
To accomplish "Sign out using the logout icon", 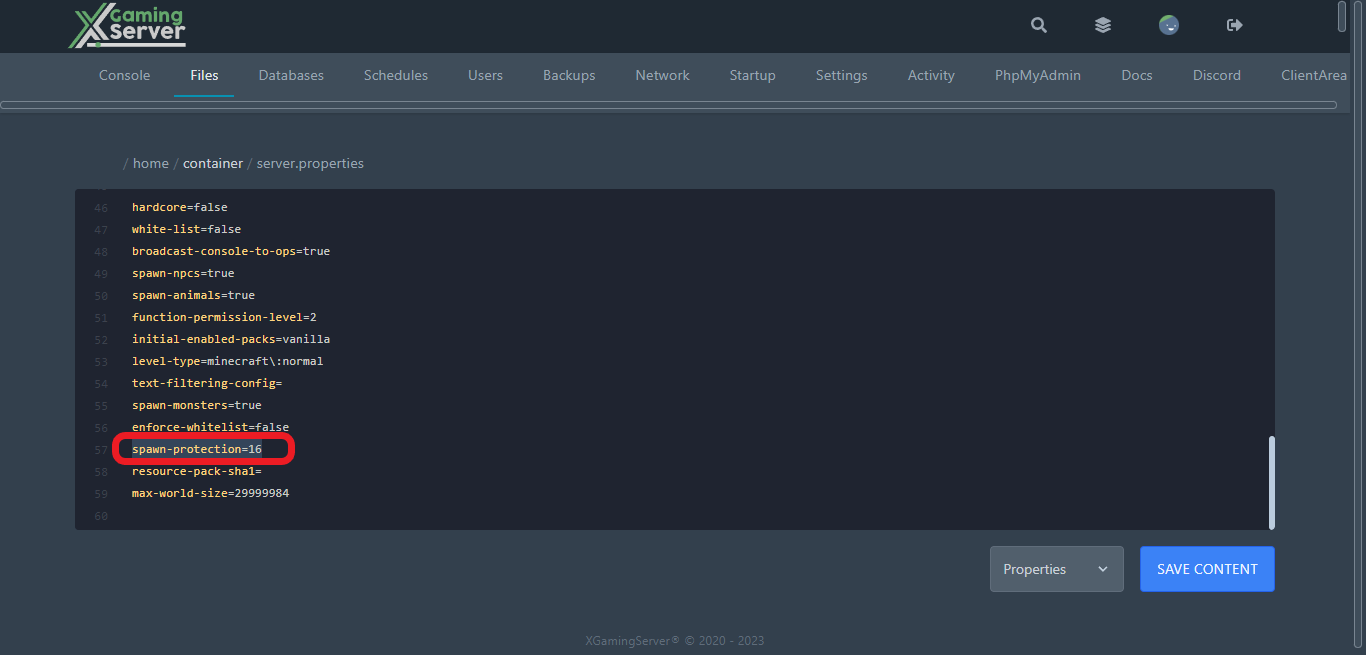I will pos(1234,25).
